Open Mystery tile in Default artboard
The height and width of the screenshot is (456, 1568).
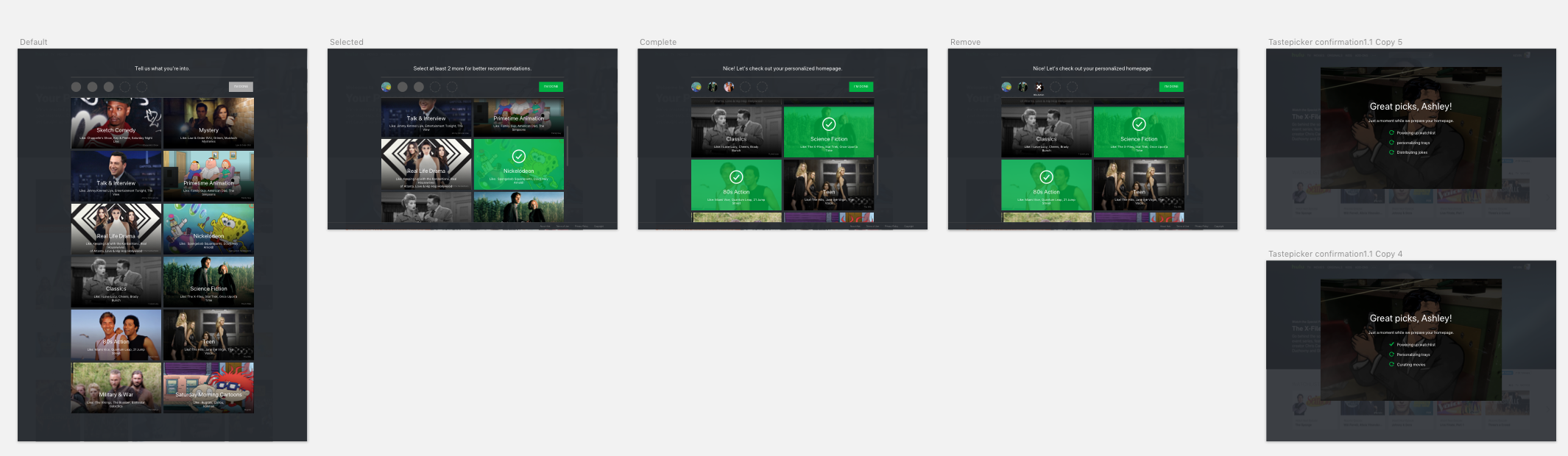tap(208, 123)
